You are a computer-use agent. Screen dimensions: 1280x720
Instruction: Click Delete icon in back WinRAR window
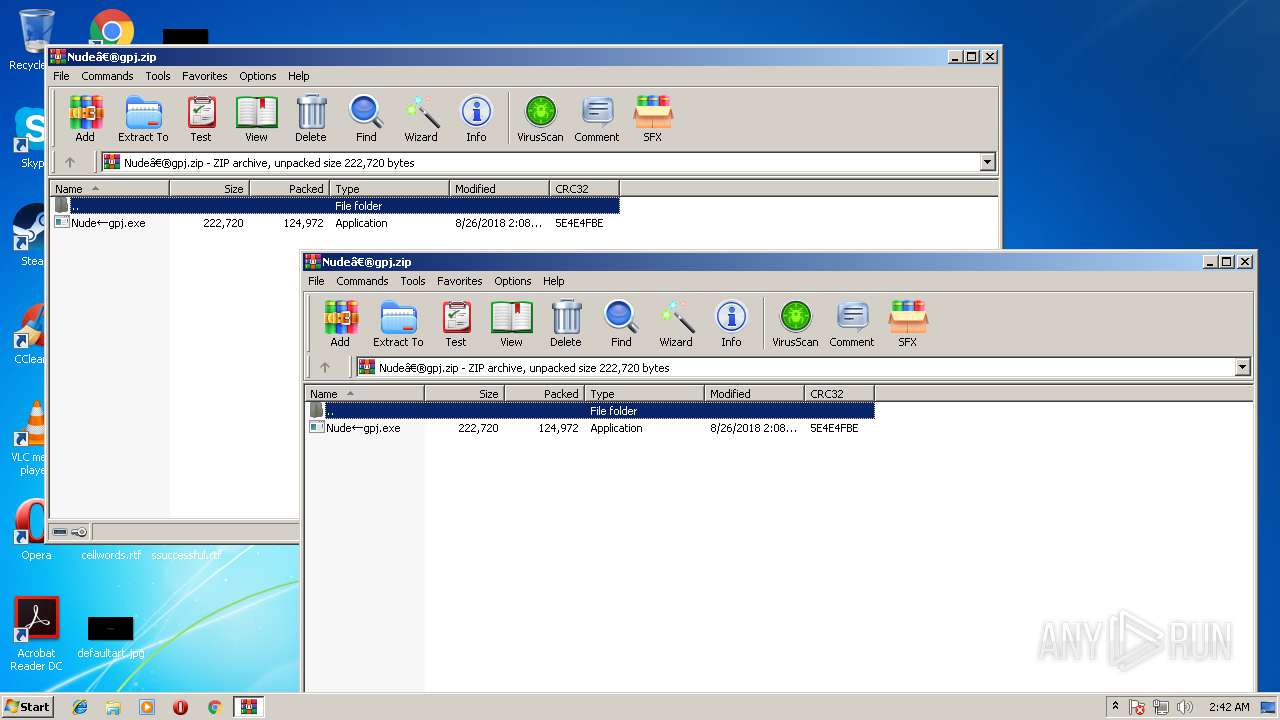(311, 118)
